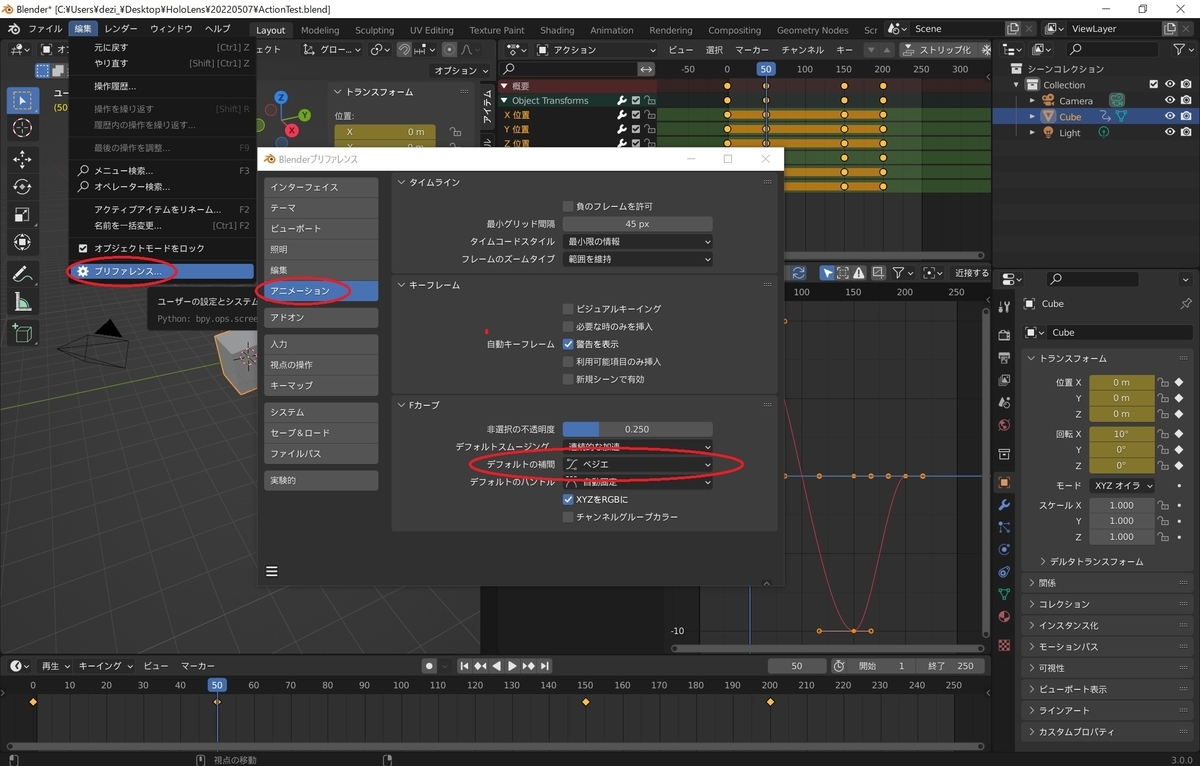Open rotation mode XYZ オイラー dropdown
Screen dimensions: 1200x766
coord(1120,485)
